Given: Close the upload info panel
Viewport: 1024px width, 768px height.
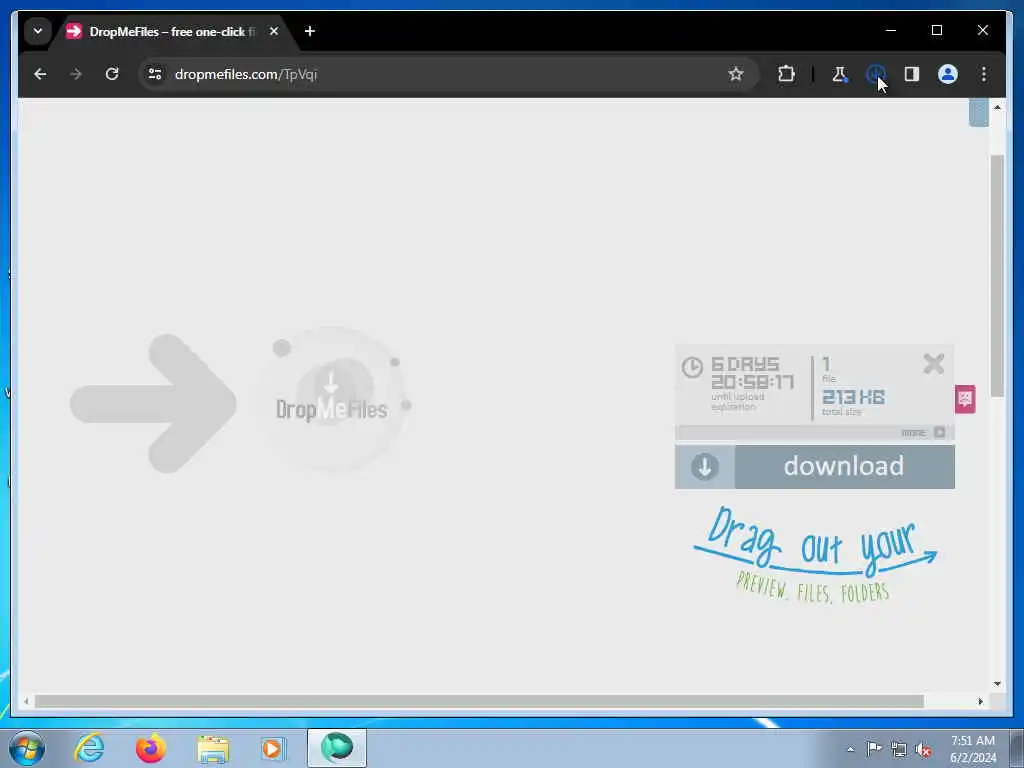Looking at the screenshot, I should (x=934, y=364).
